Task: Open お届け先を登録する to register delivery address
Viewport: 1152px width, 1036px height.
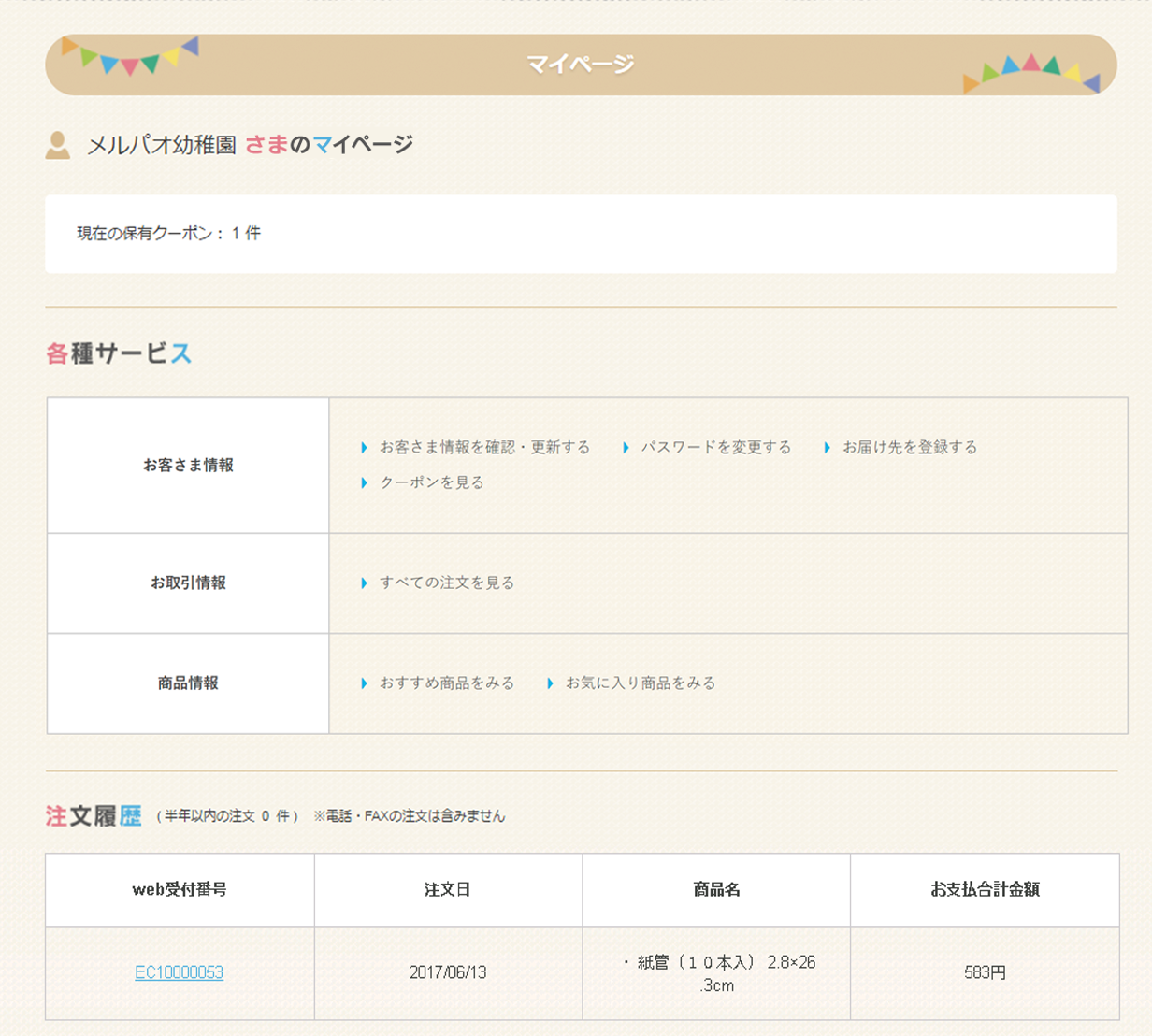Action: click(x=910, y=447)
